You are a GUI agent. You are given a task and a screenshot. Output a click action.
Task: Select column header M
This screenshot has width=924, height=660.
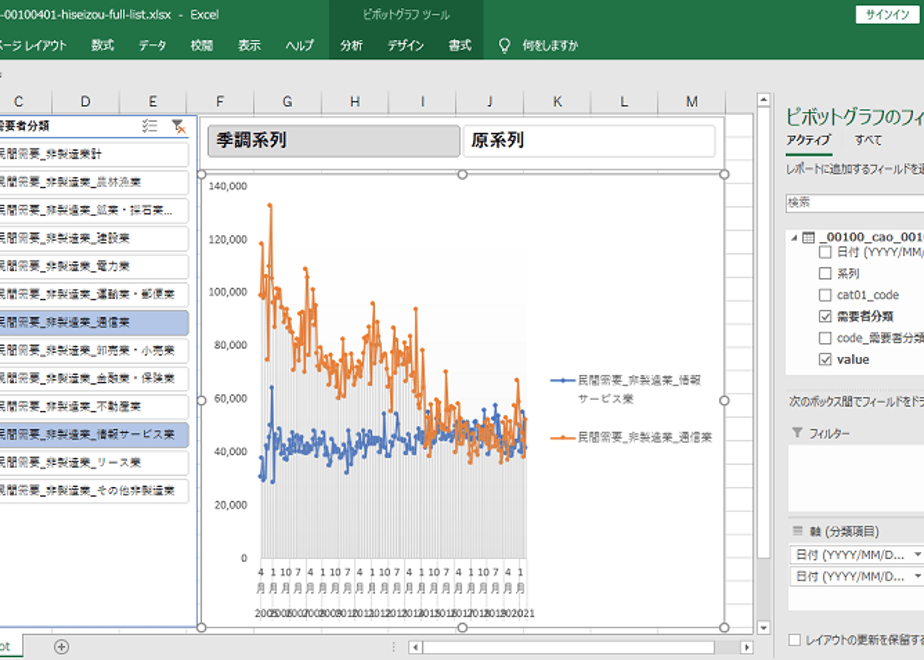click(692, 101)
